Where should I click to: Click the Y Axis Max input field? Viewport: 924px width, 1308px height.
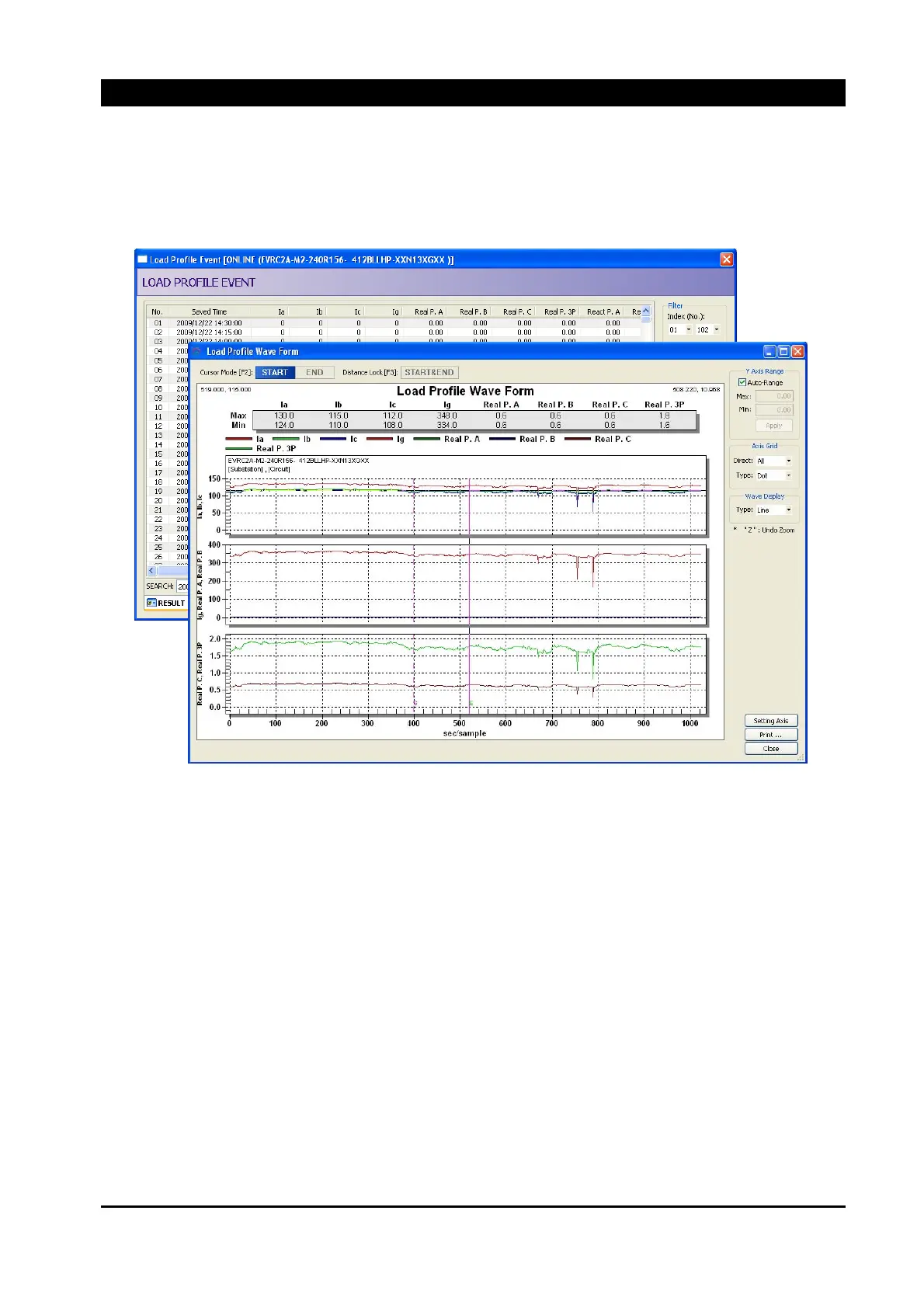[774, 396]
